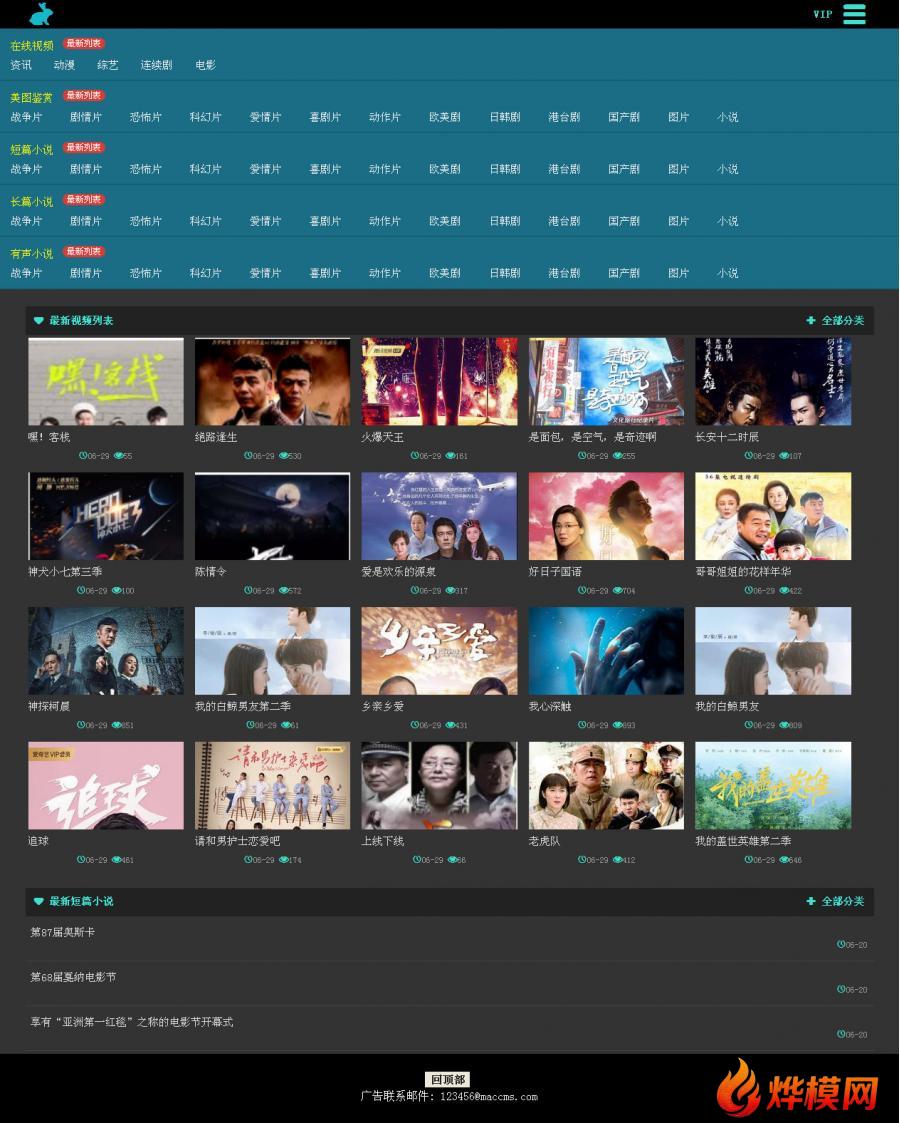Click the 最新列表 badge next to 长篇小说
The width and height of the screenshot is (900, 1123).
tap(84, 199)
